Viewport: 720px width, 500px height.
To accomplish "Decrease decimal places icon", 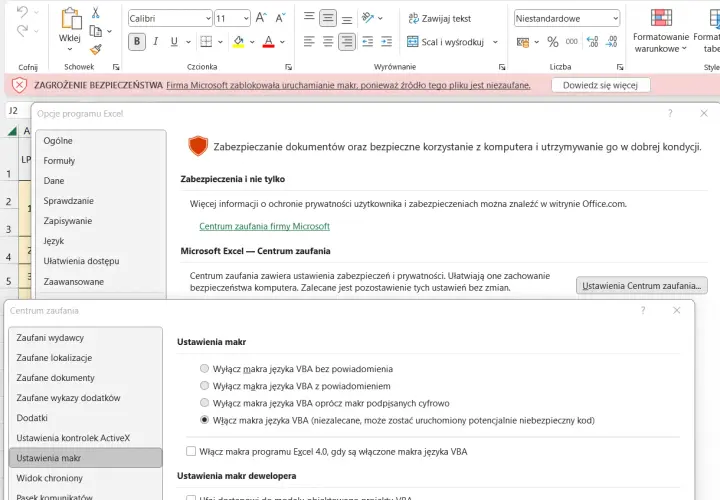I will click(x=612, y=42).
